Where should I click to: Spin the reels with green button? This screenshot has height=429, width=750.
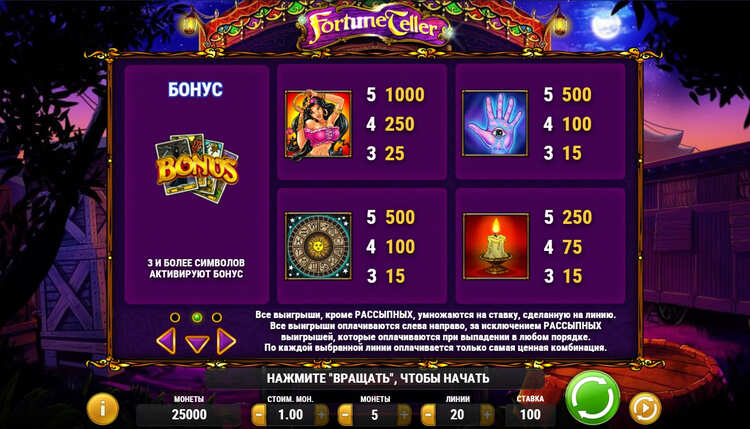coord(593,397)
